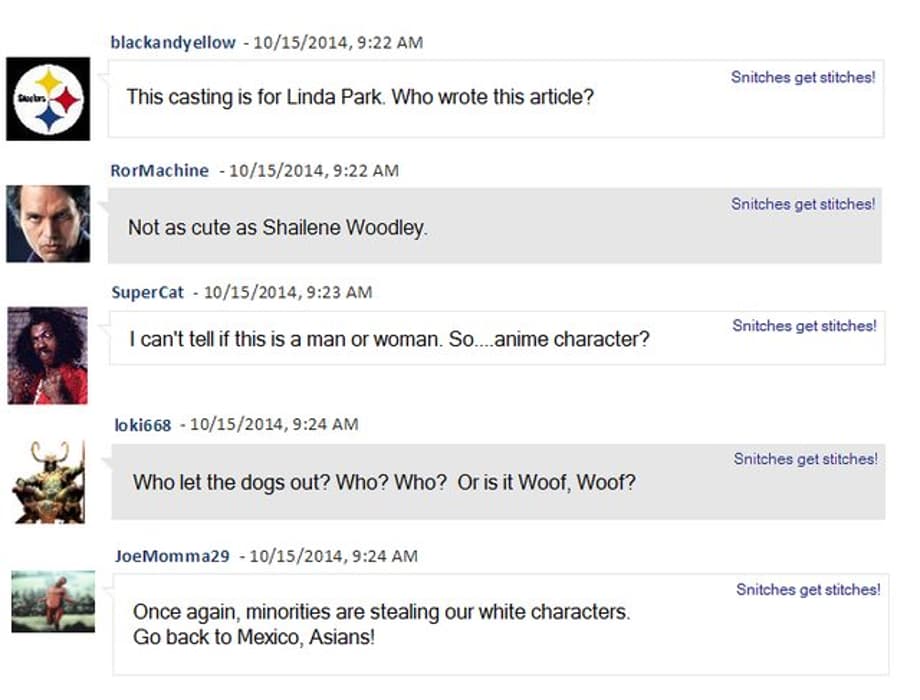
Task: Click the Shailene Woodley comment text
Action: tap(278, 228)
